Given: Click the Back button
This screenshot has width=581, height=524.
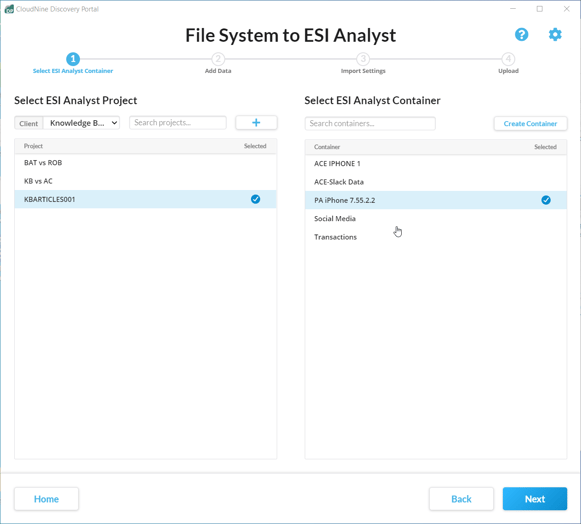Looking at the screenshot, I should [x=461, y=499].
